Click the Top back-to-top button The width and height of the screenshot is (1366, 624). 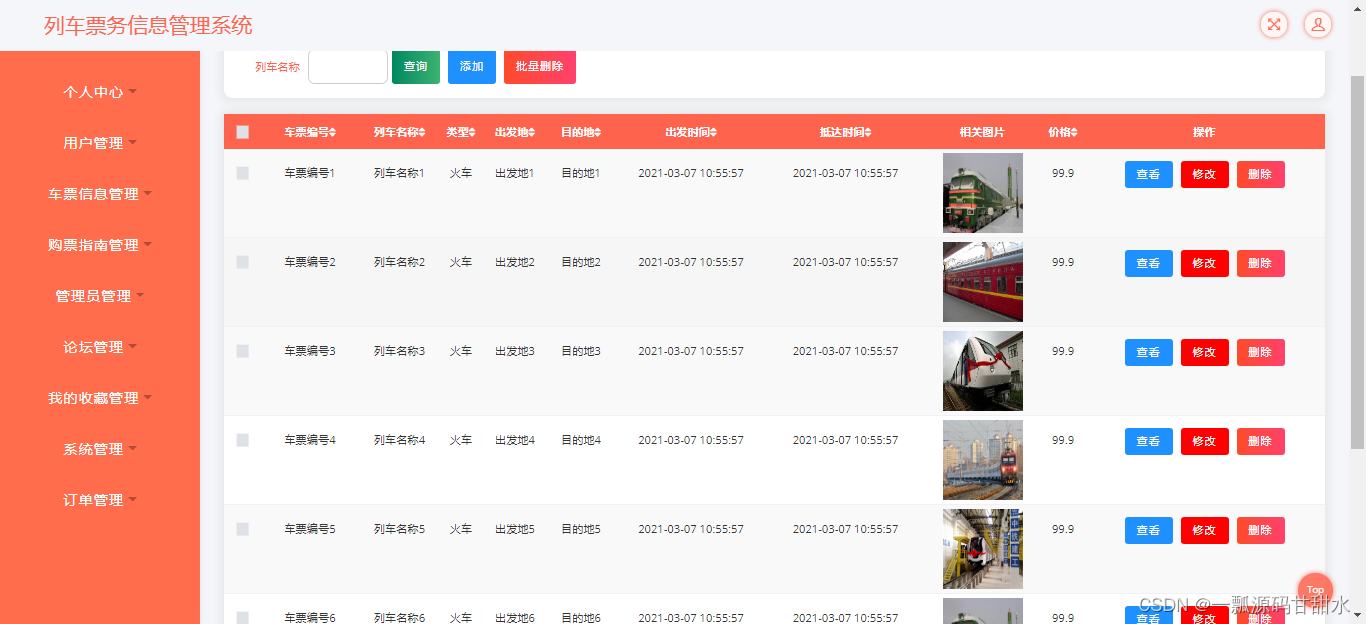[x=1315, y=591]
